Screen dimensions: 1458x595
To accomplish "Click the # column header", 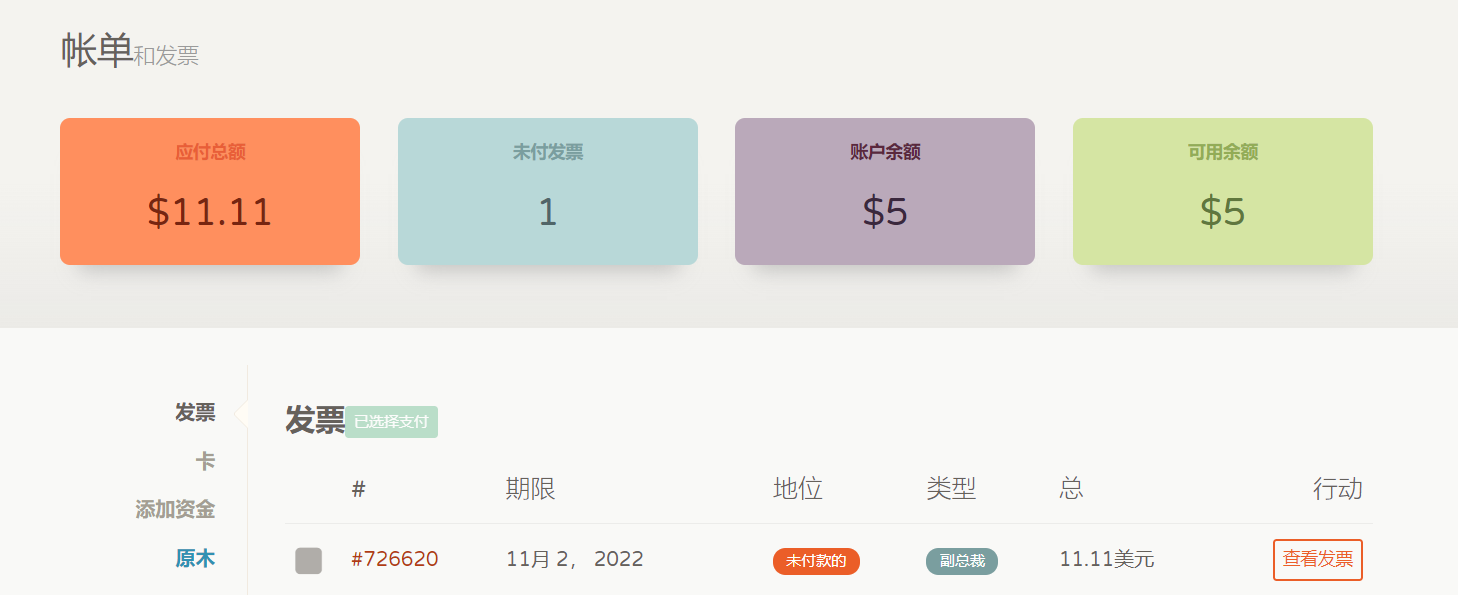I will (359, 489).
